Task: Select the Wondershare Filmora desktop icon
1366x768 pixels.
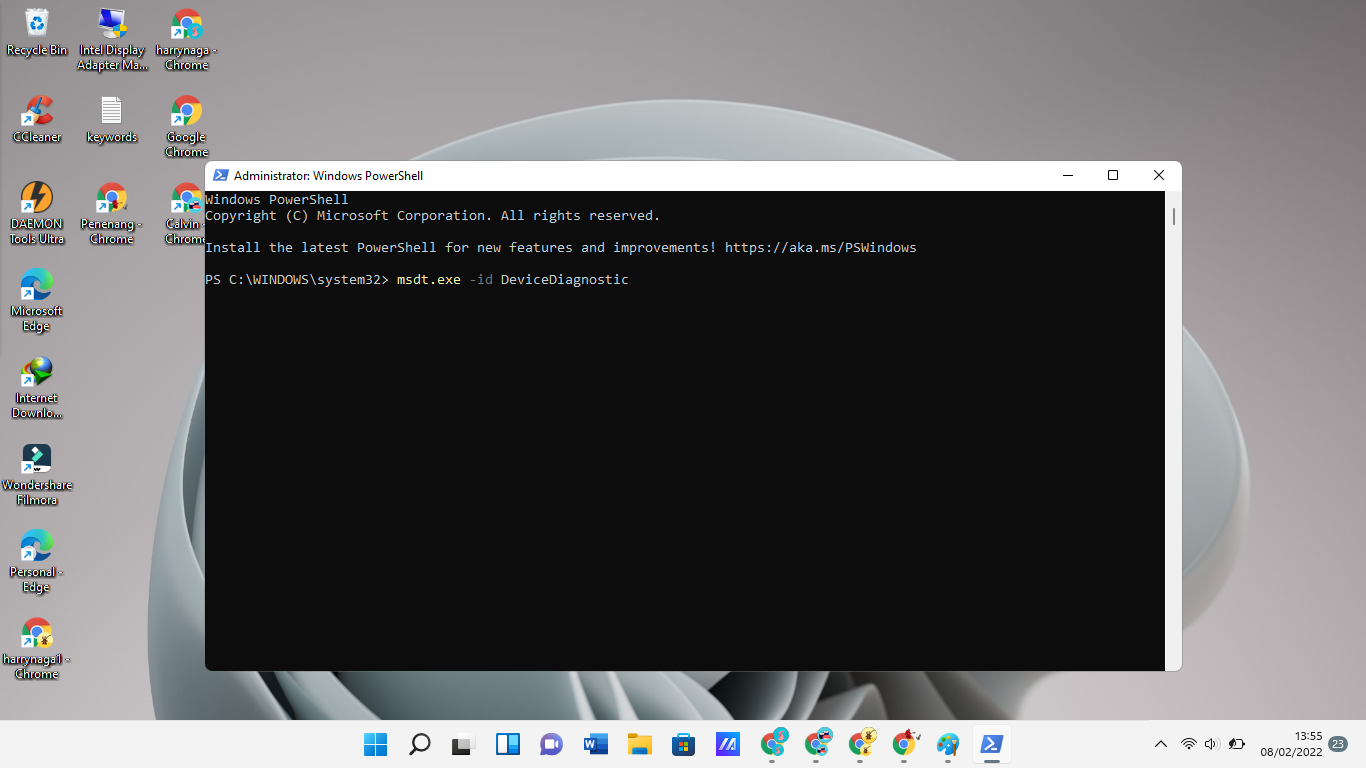Action: [37, 475]
